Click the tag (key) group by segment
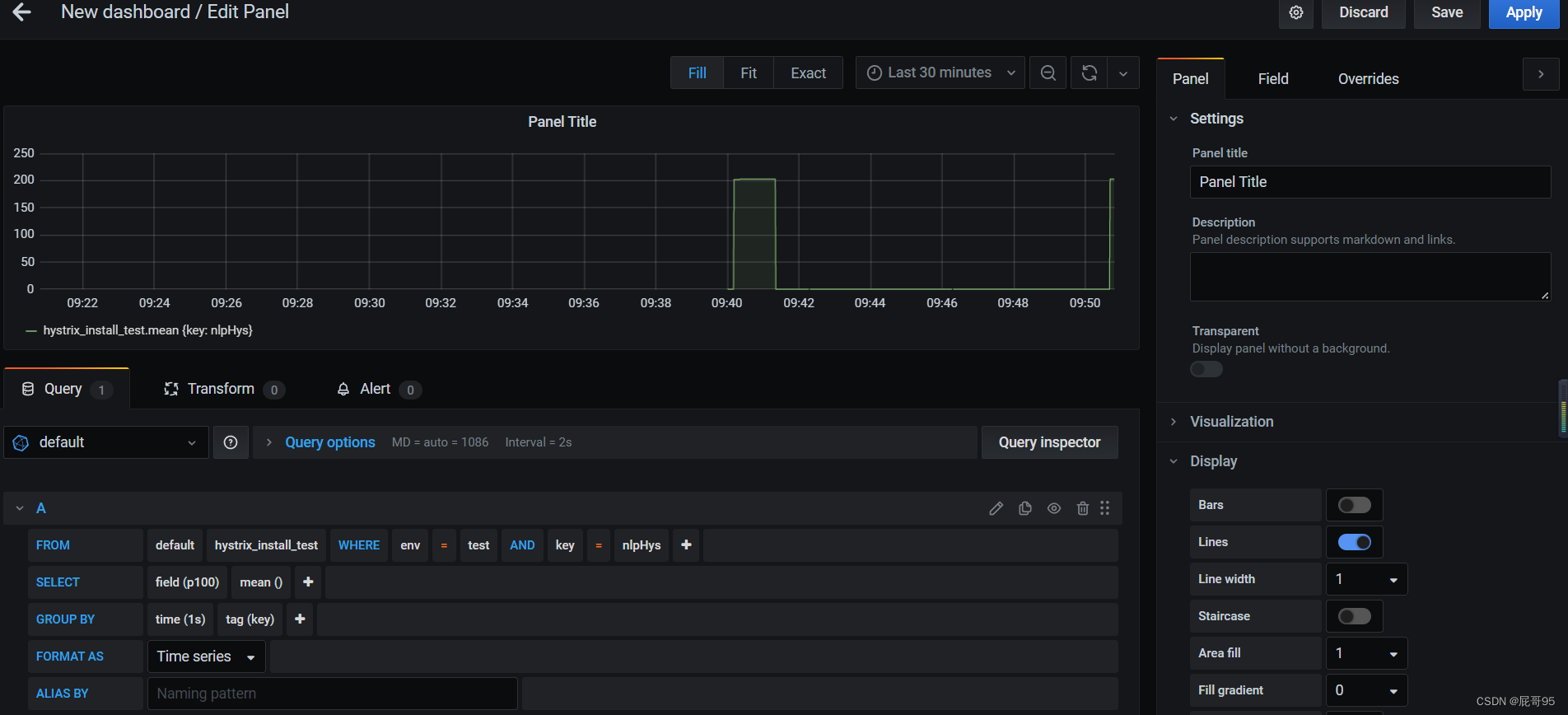1568x715 pixels. (250, 619)
